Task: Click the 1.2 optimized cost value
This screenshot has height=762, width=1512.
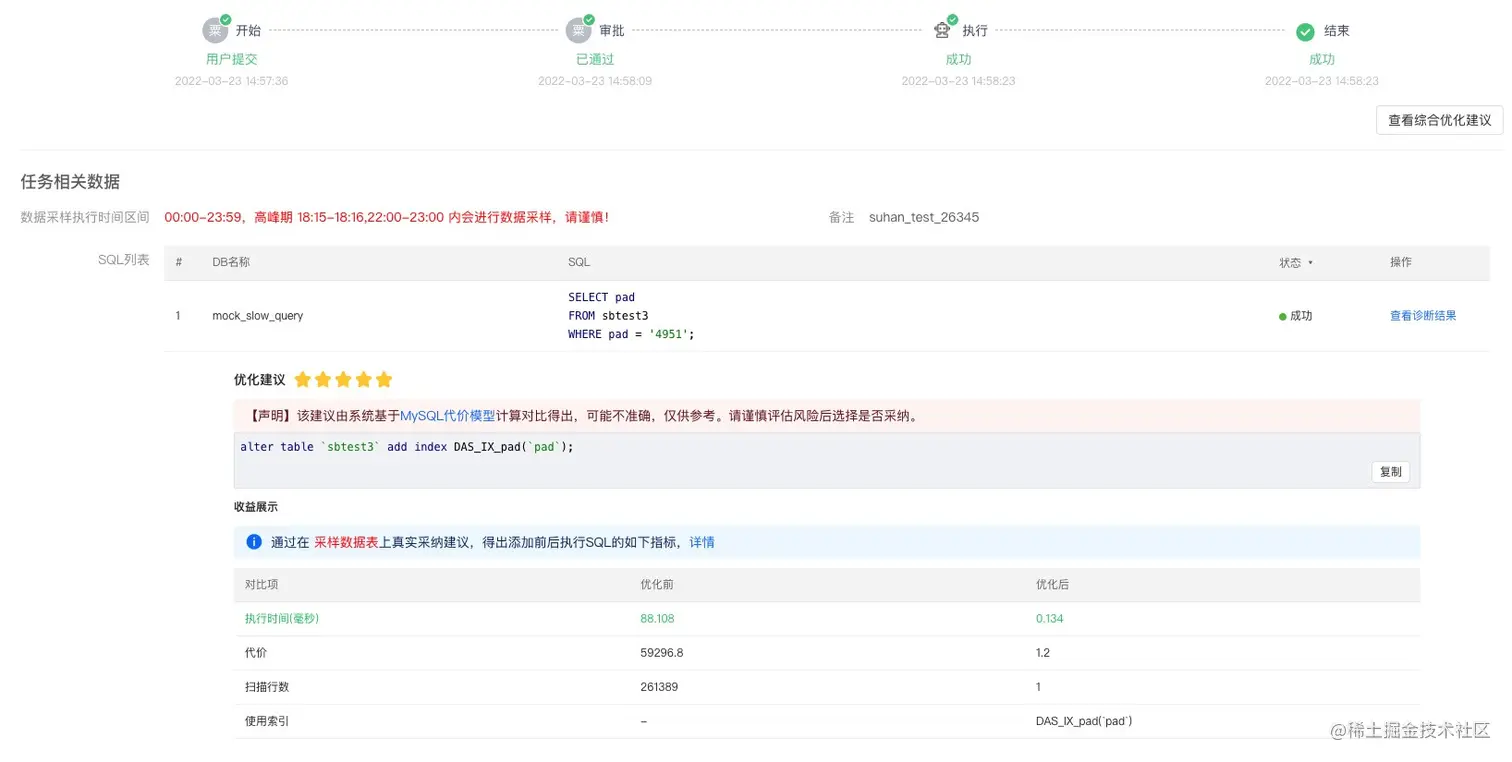Action: pos(1043,653)
